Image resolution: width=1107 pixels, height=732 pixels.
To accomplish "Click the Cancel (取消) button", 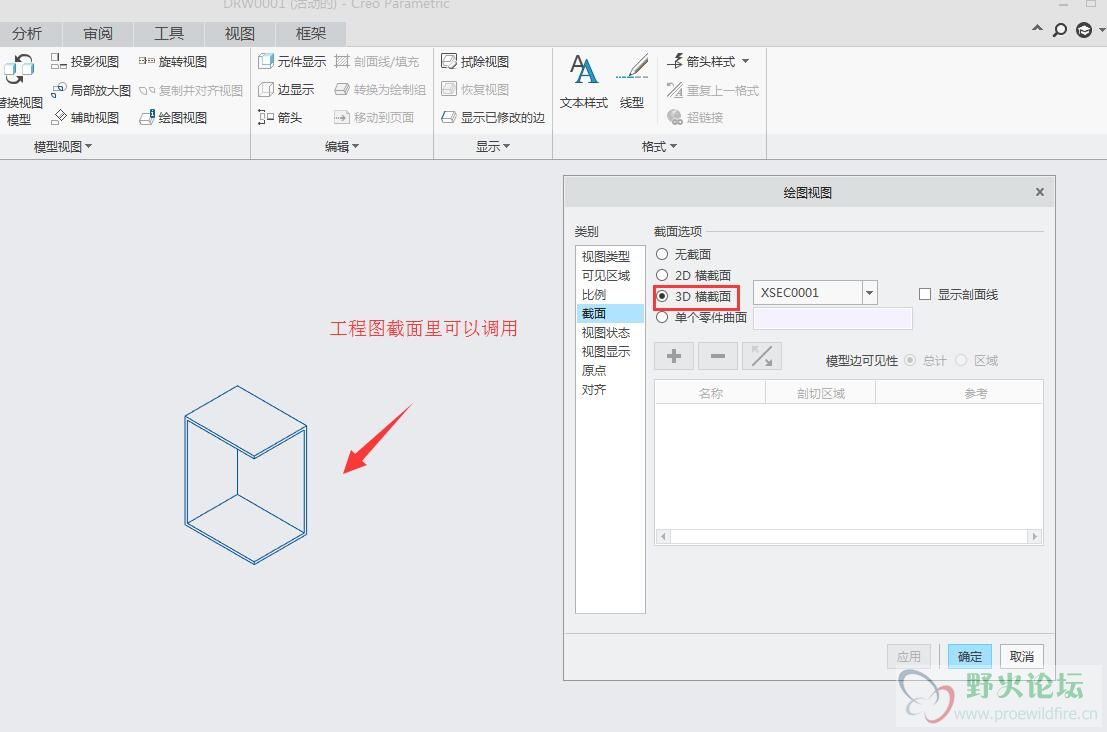I will (1022, 656).
